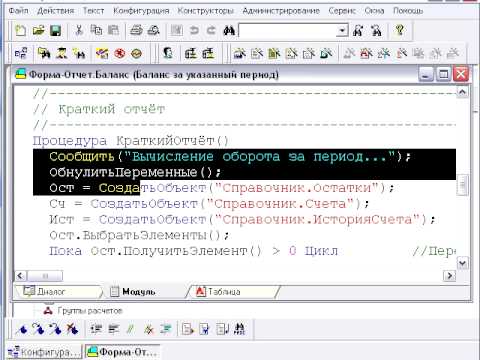Click the orange round icon in the second toolbar

point(136,53)
